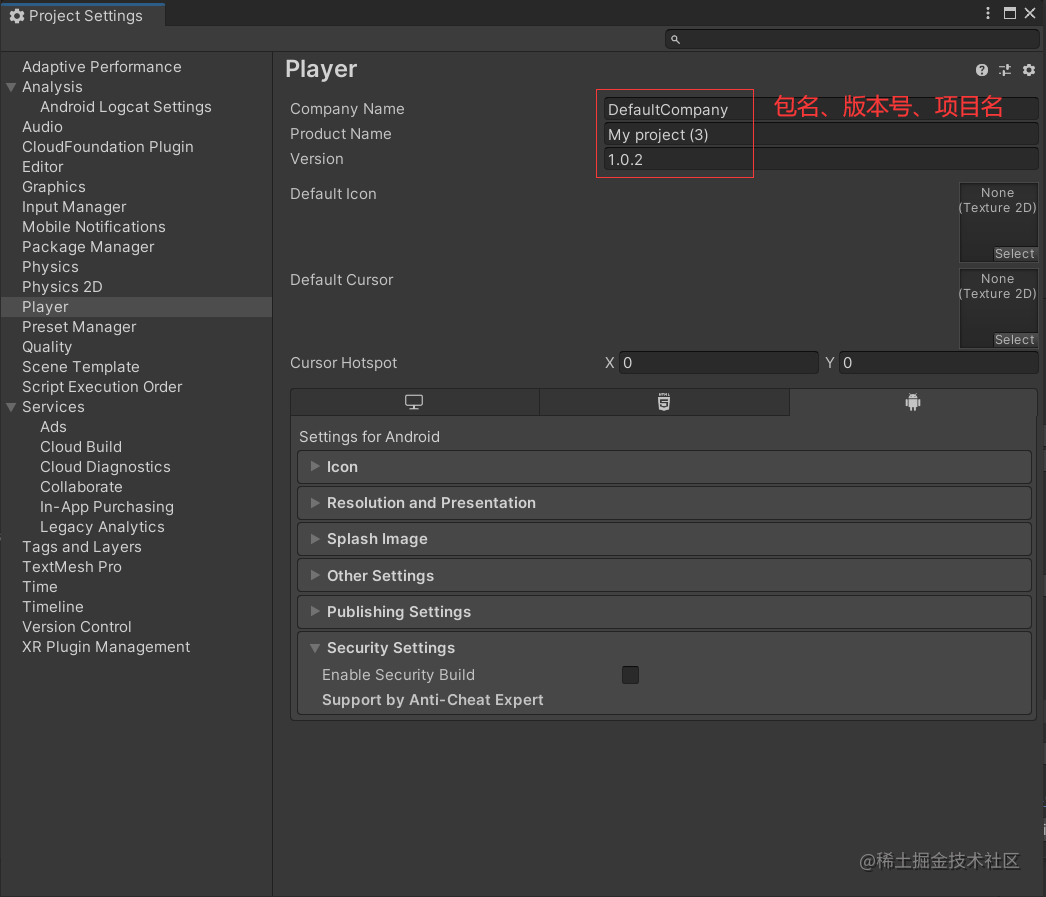
Task: Select Cloud Build service
Action: pos(81,447)
